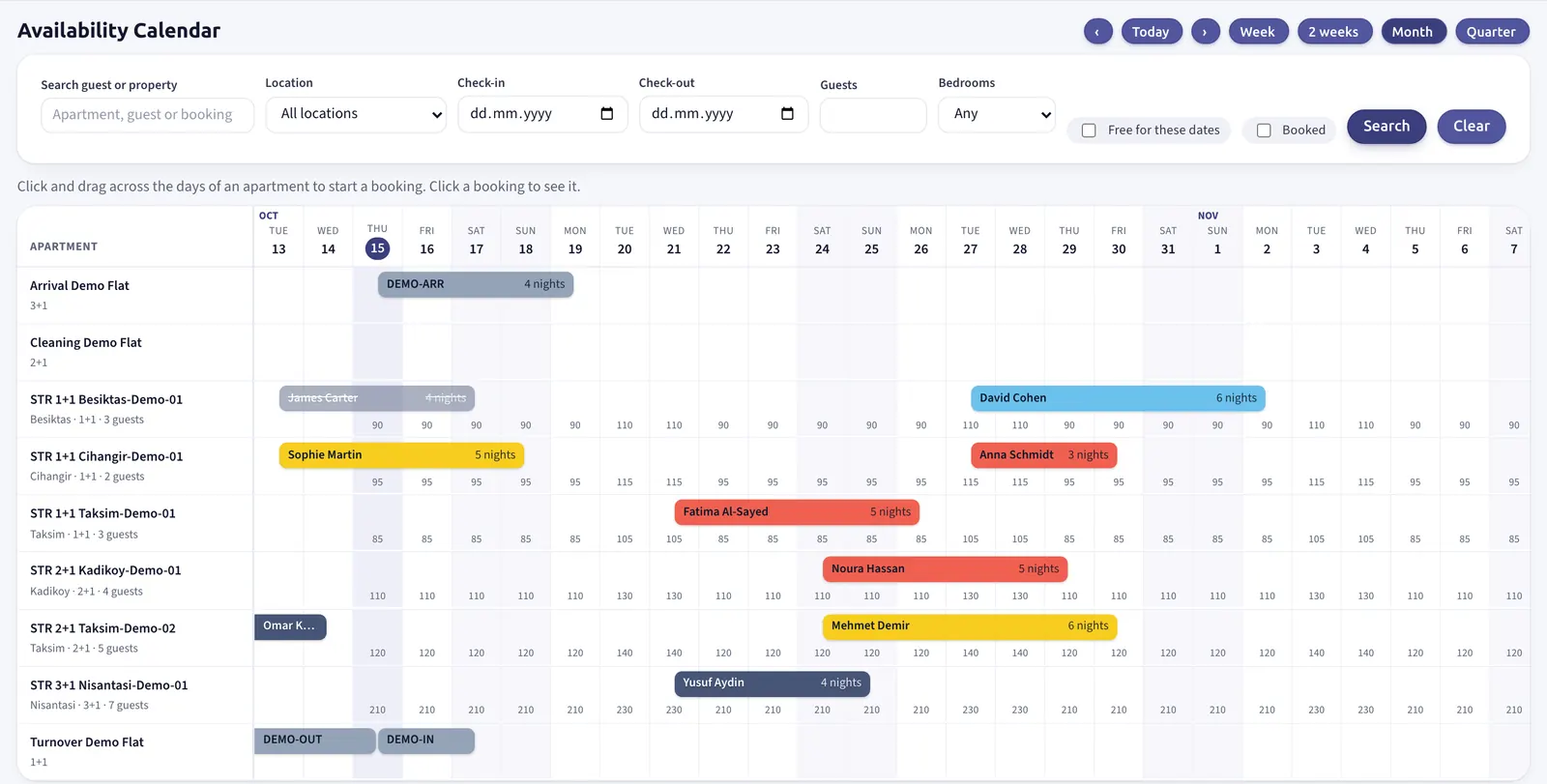Click STR 2+1 Kadikoy-Demo-01 apartment name

(105, 571)
